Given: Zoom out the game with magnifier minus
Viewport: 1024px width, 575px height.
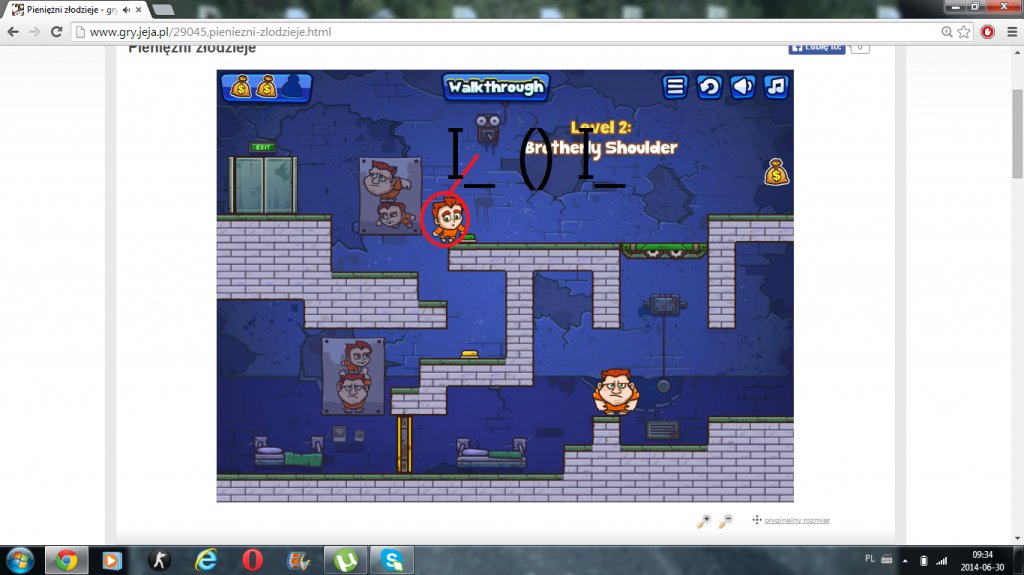Looking at the screenshot, I should point(726,521).
